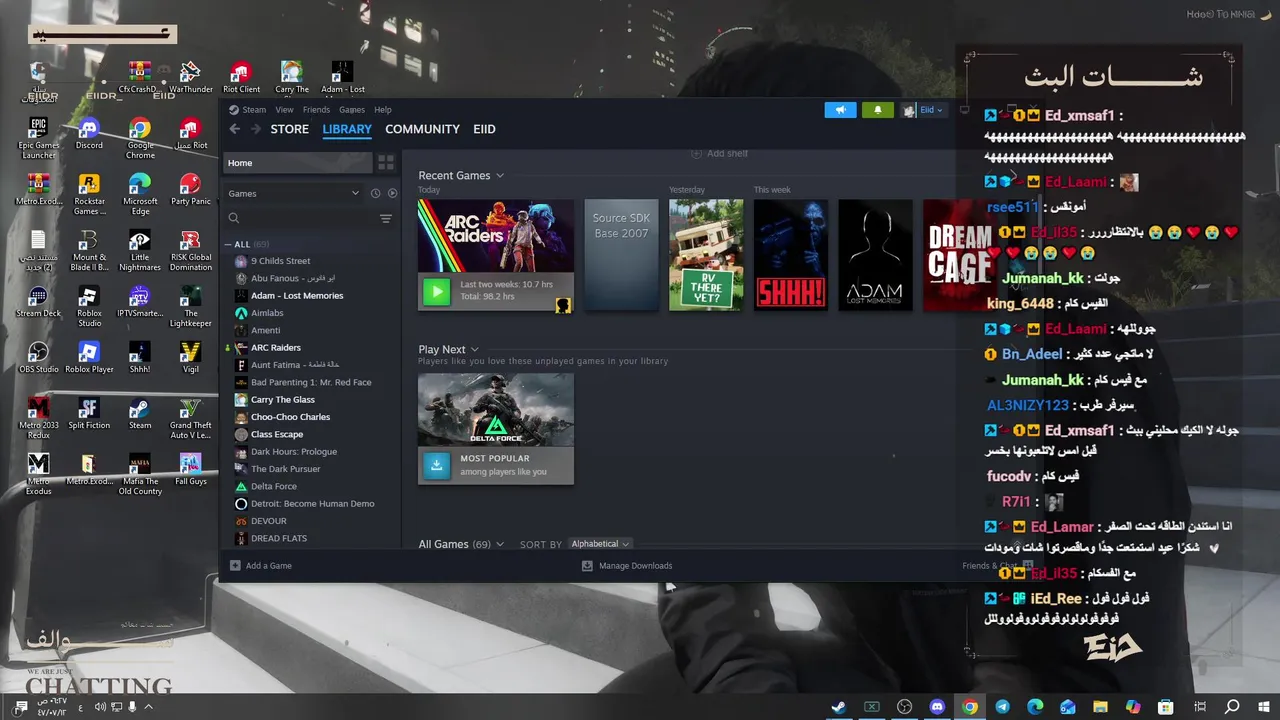Screen dimensions: 1280x720
Task: Open Telegram from the taskbar
Action: point(1002,707)
